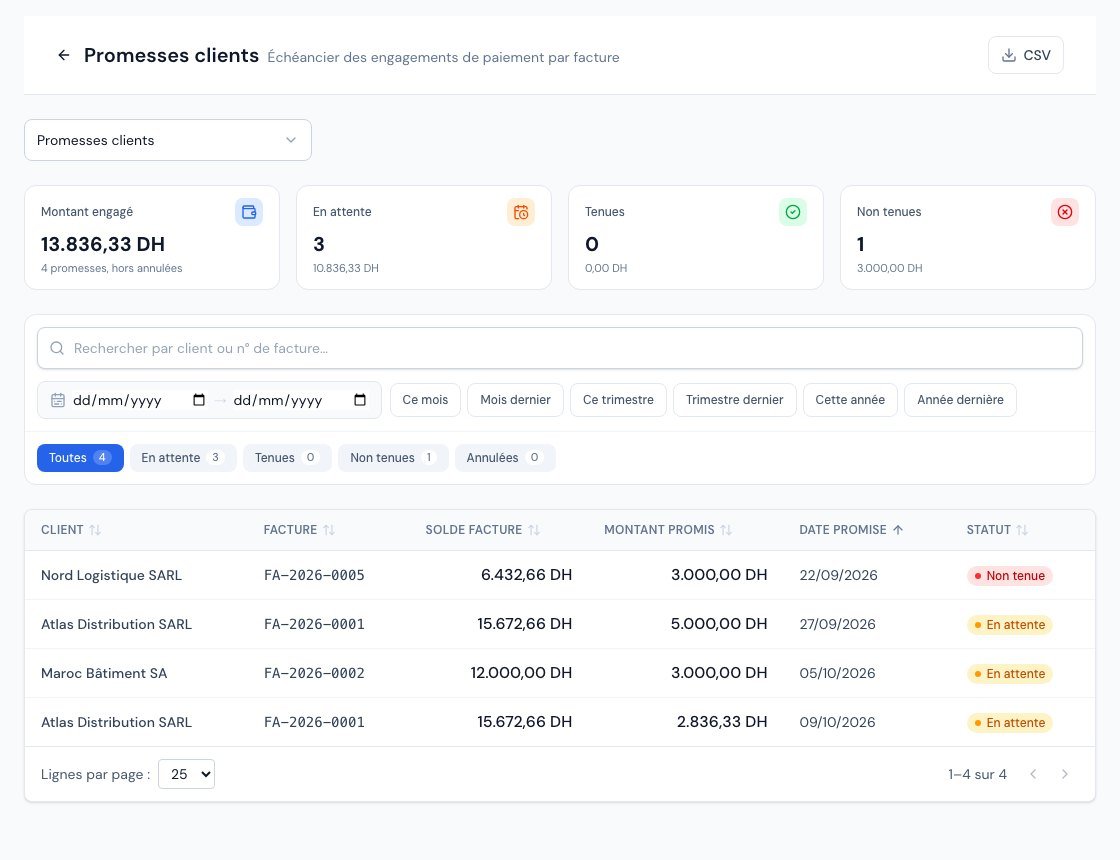Sort by Client column sort icon
Image resolution: width=1120 pixels, height=860 pixels.
95,530
